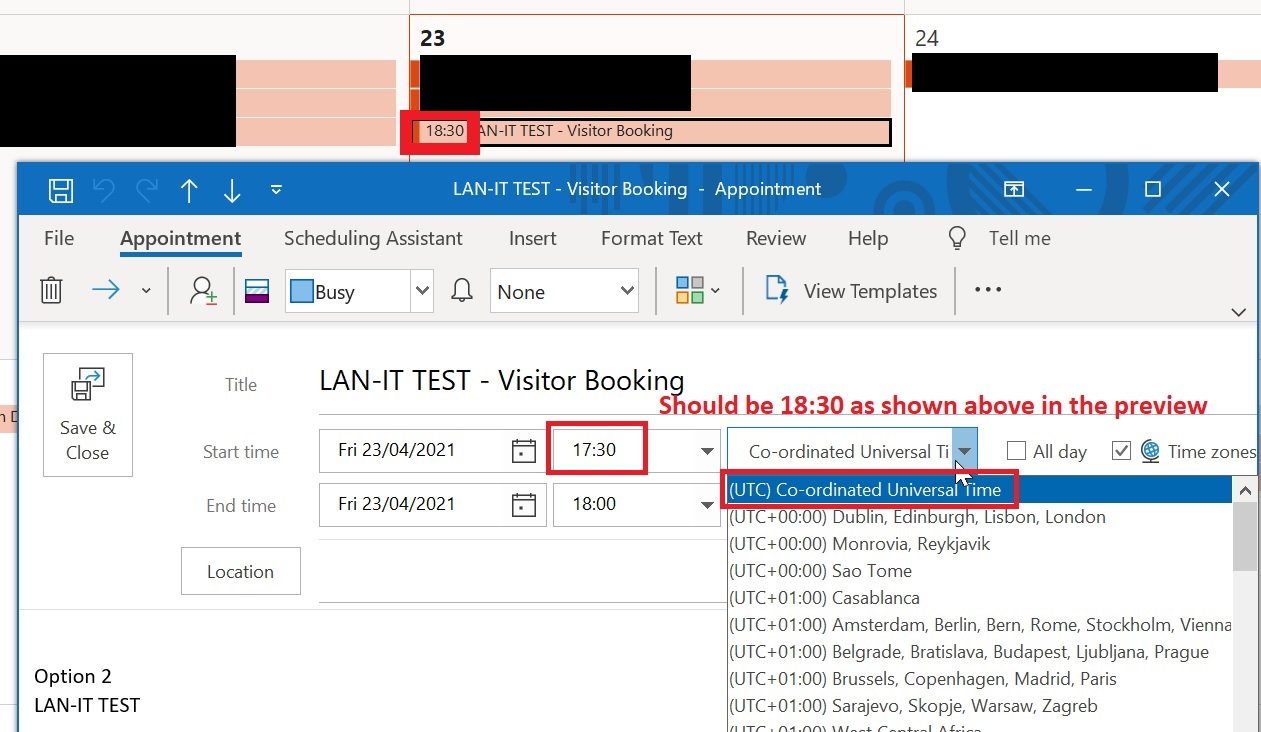Open the More commands ellipsis
The image size is (1261, 732).
988,290
